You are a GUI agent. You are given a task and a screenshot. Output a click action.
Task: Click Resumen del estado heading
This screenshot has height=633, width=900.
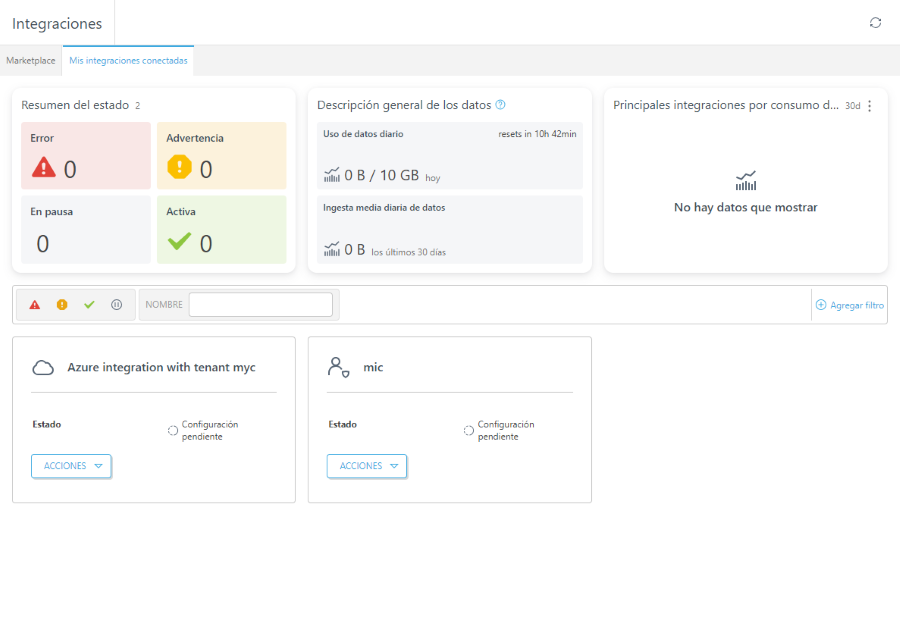(x=75, y=105)
